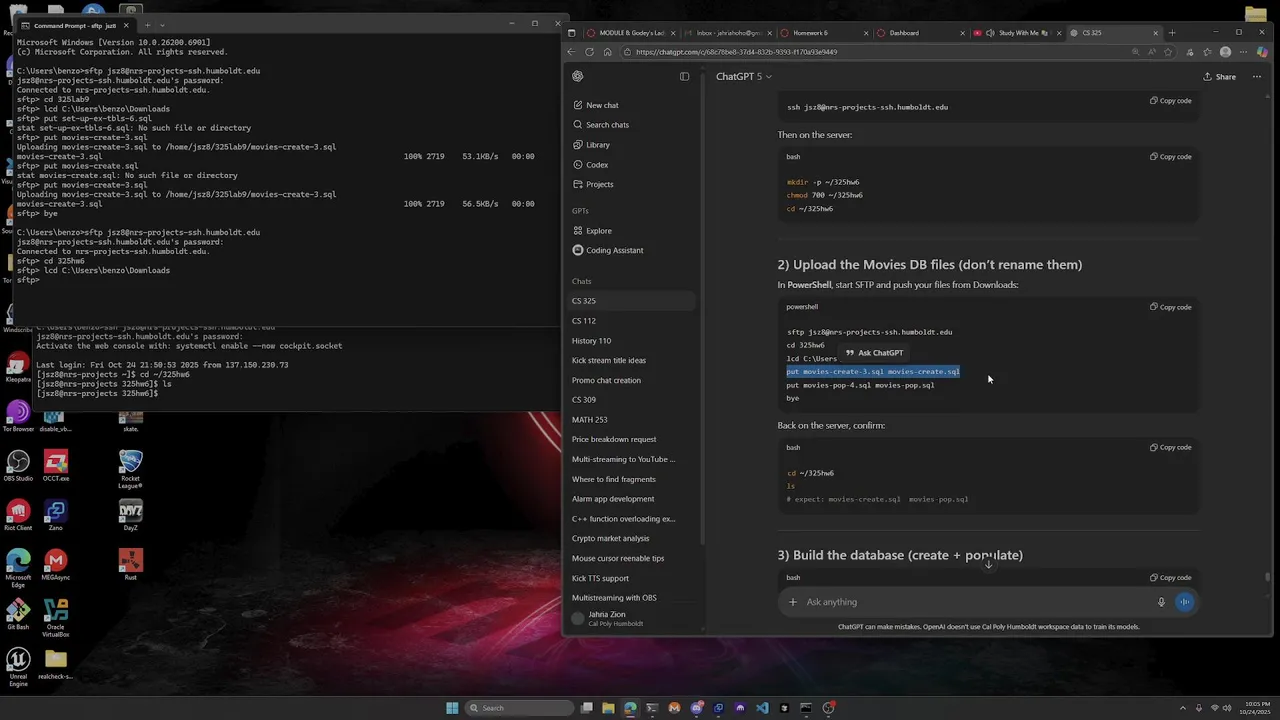Open the History 110 chat
The width and height of the screenshot is (1280, 720).
click(x=631, y=341)
